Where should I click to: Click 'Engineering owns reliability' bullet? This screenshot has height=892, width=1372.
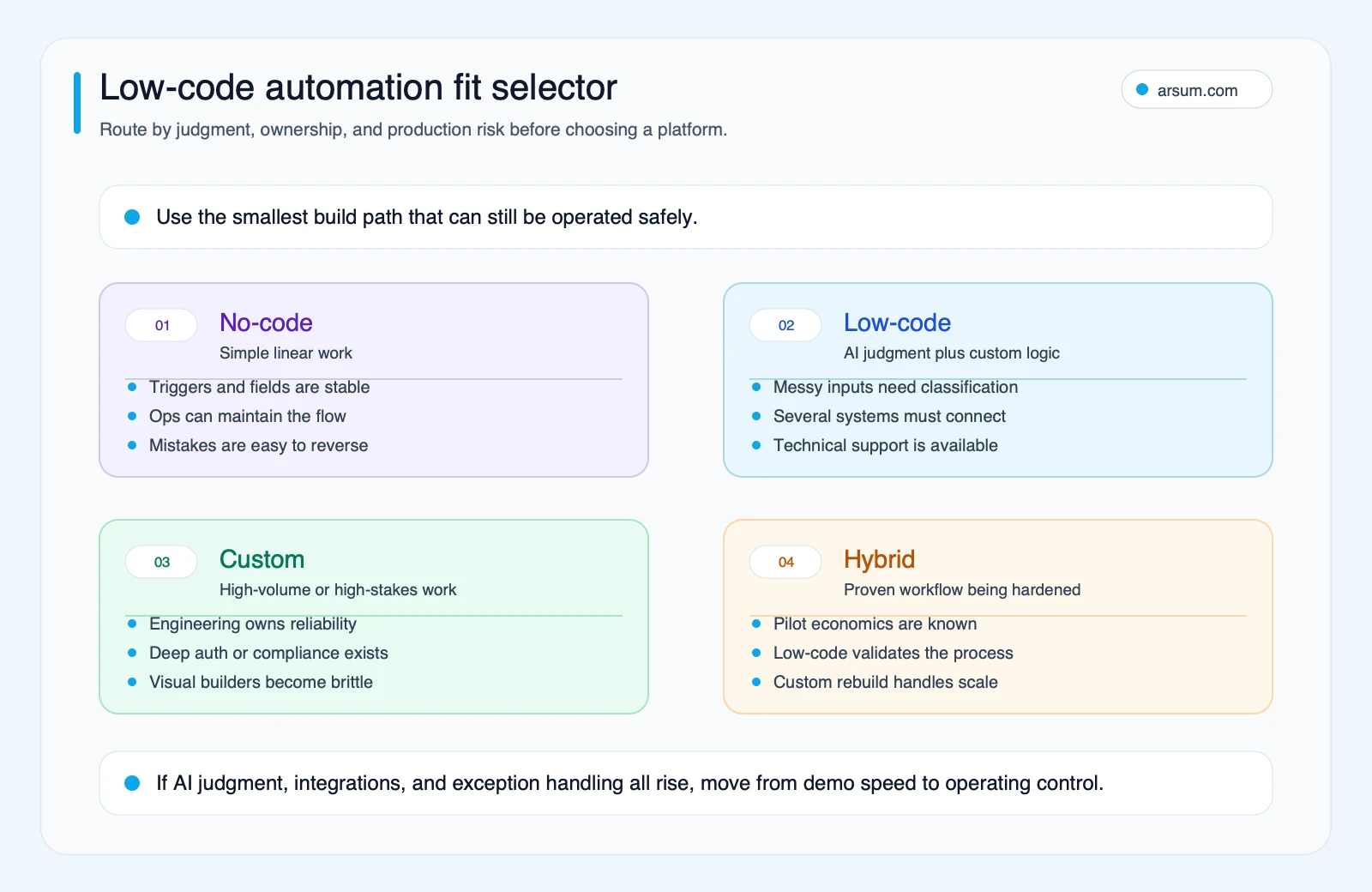[252, 624]
